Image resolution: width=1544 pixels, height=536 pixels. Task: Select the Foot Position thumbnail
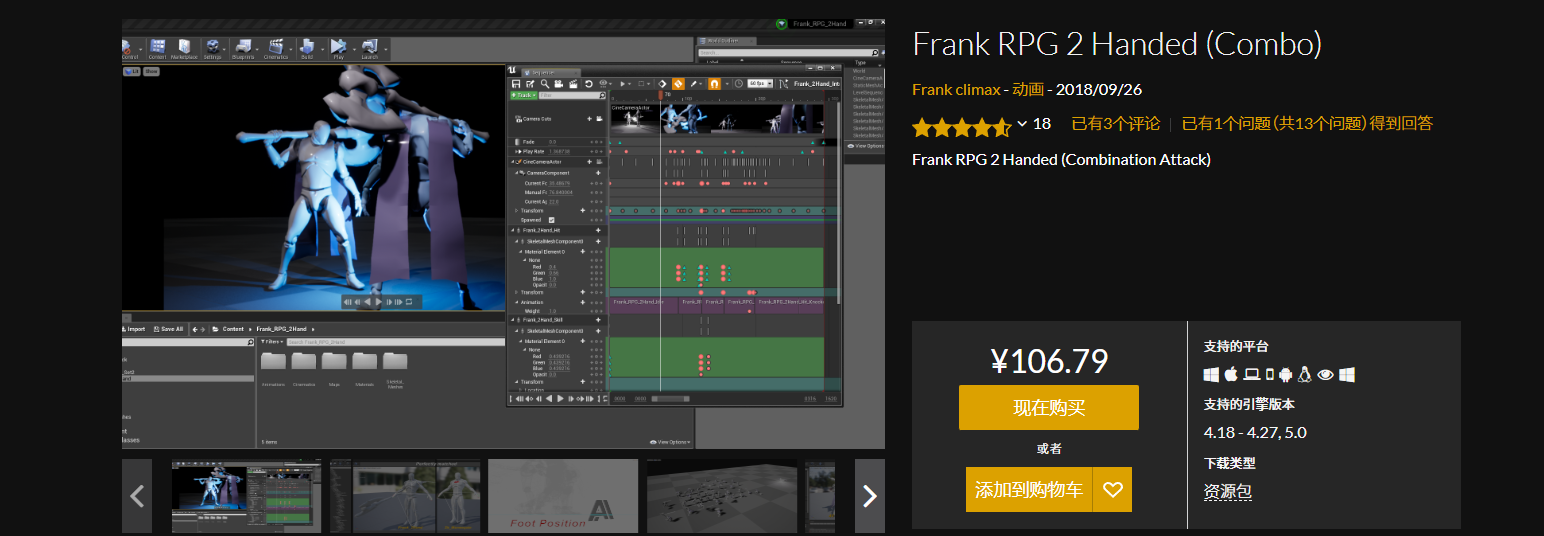click(x=563, y=496)
